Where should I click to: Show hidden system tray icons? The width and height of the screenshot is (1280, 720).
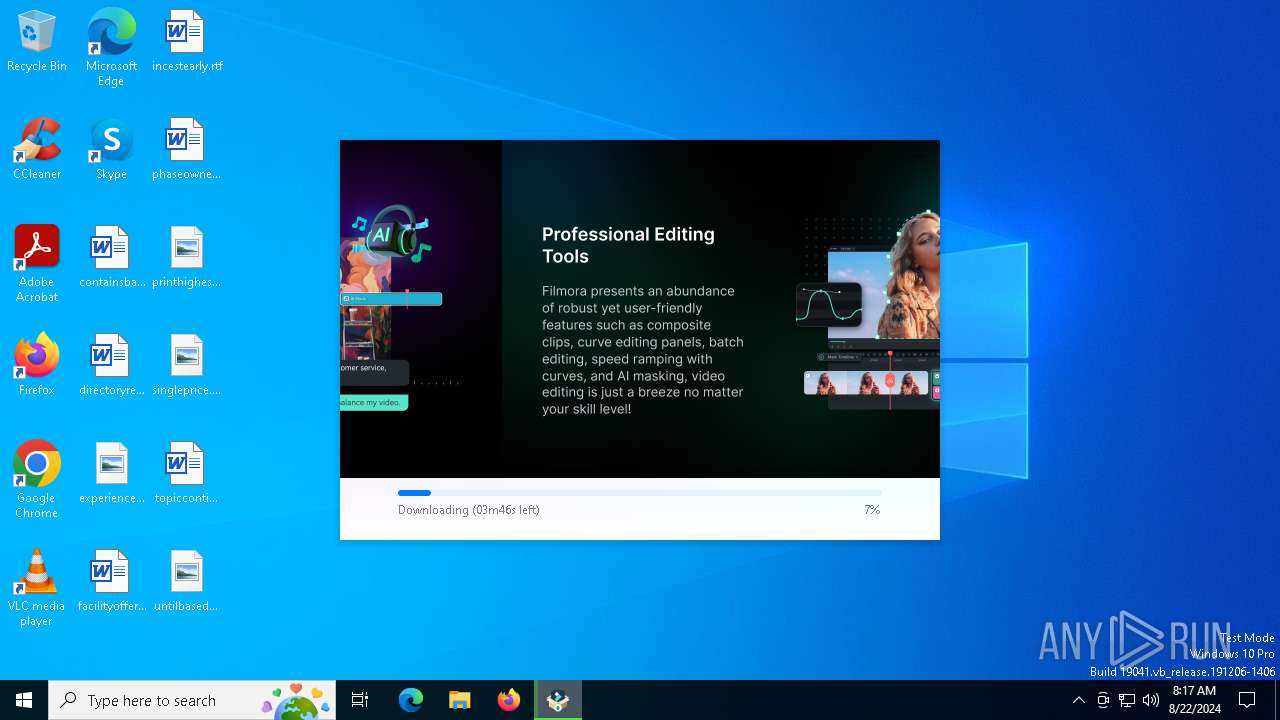click(x=1078, y=700)
